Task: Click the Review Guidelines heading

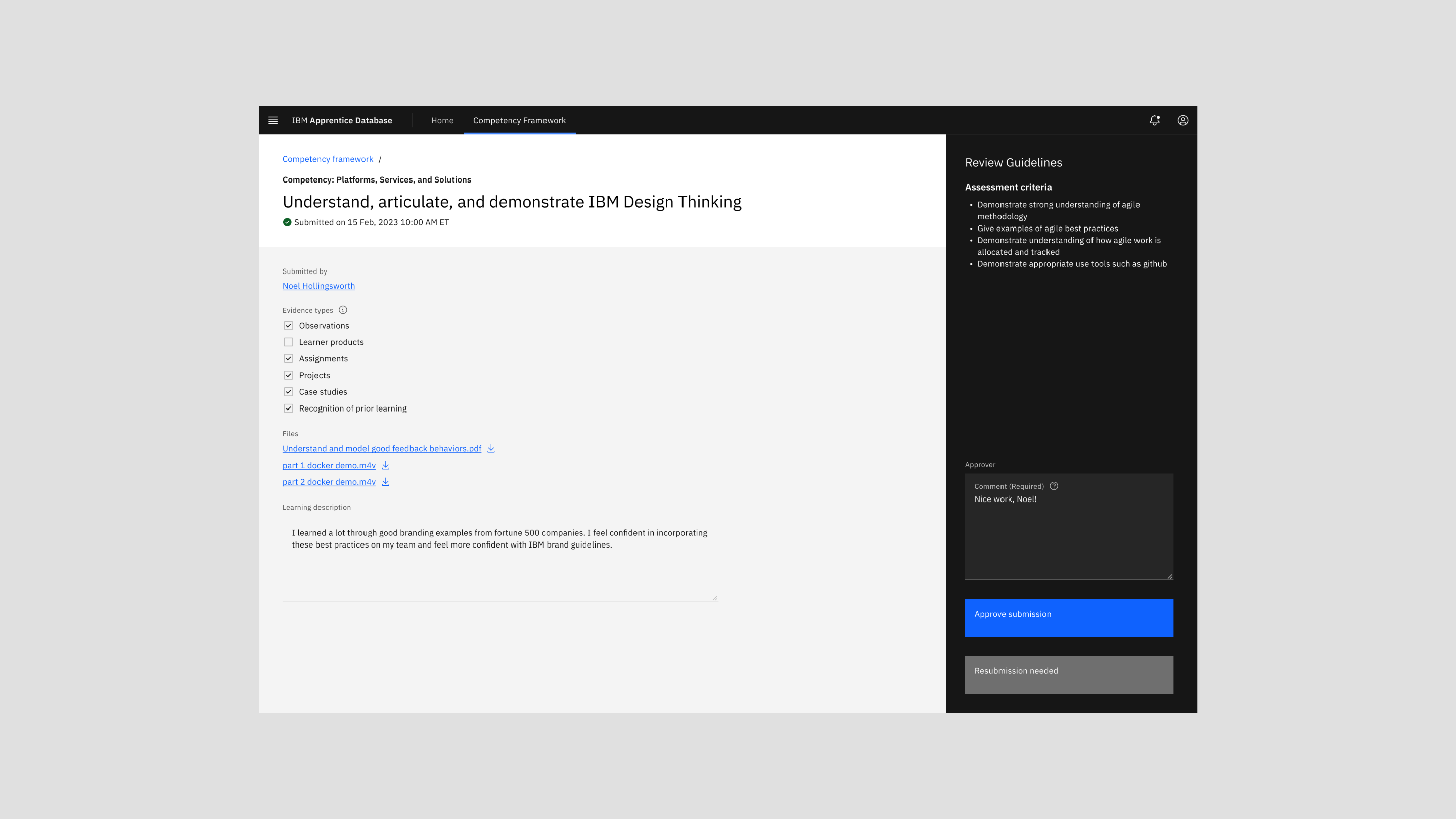Action: pyautogui.click(x=1014, y=163)
